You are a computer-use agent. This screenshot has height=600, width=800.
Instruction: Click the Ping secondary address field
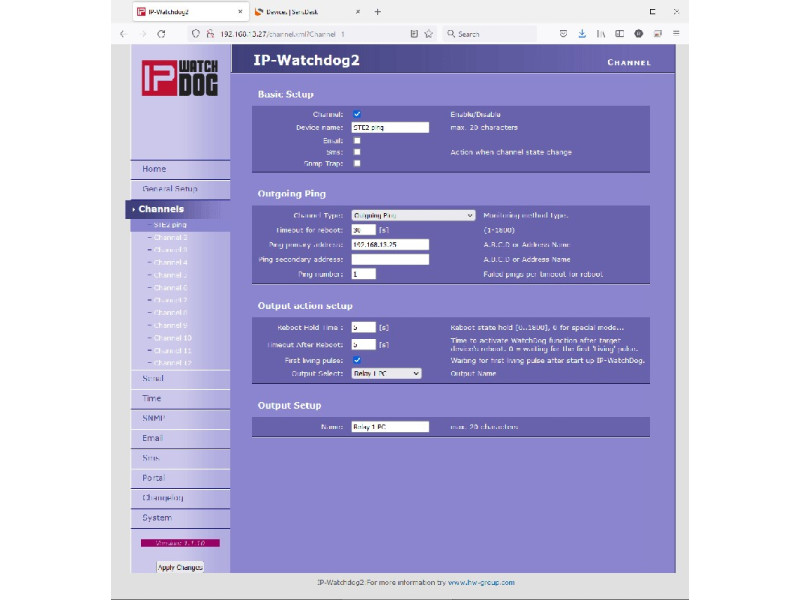coord(390,260)
